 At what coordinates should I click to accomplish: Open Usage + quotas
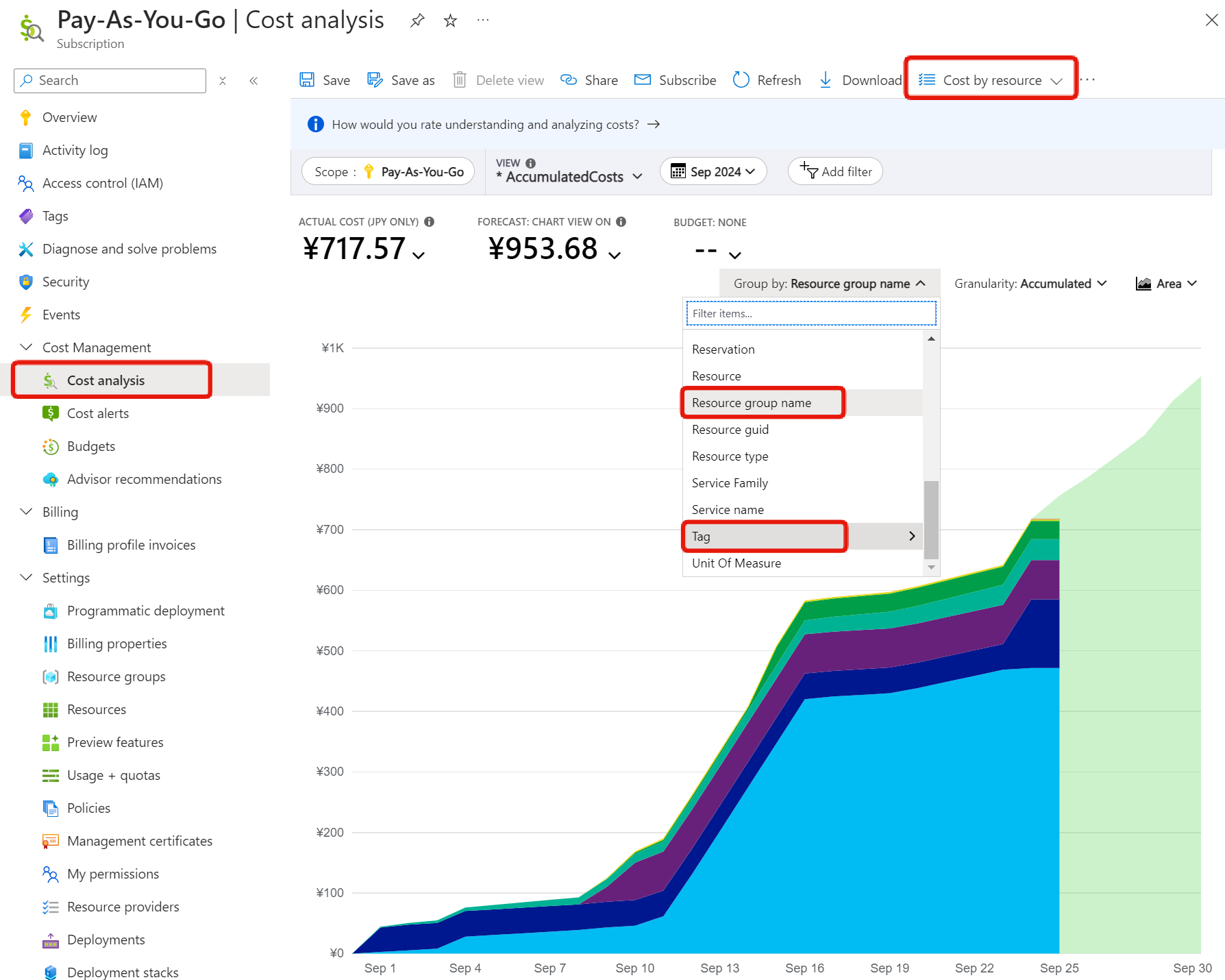tap(114, 775)
